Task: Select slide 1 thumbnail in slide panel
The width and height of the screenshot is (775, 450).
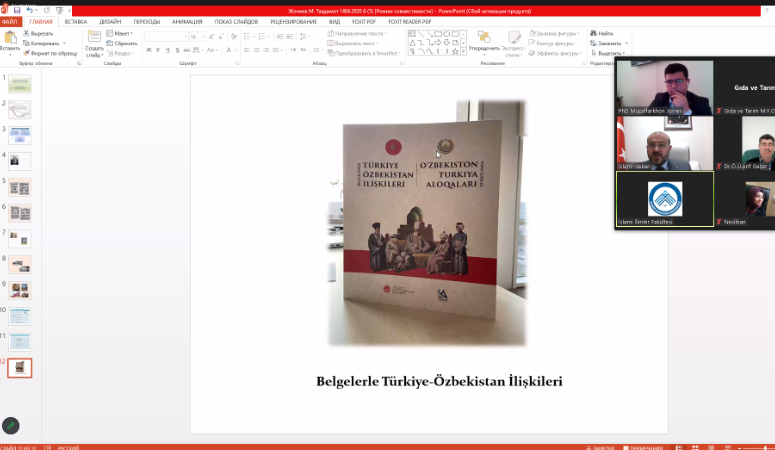Action: click(20, 84)
